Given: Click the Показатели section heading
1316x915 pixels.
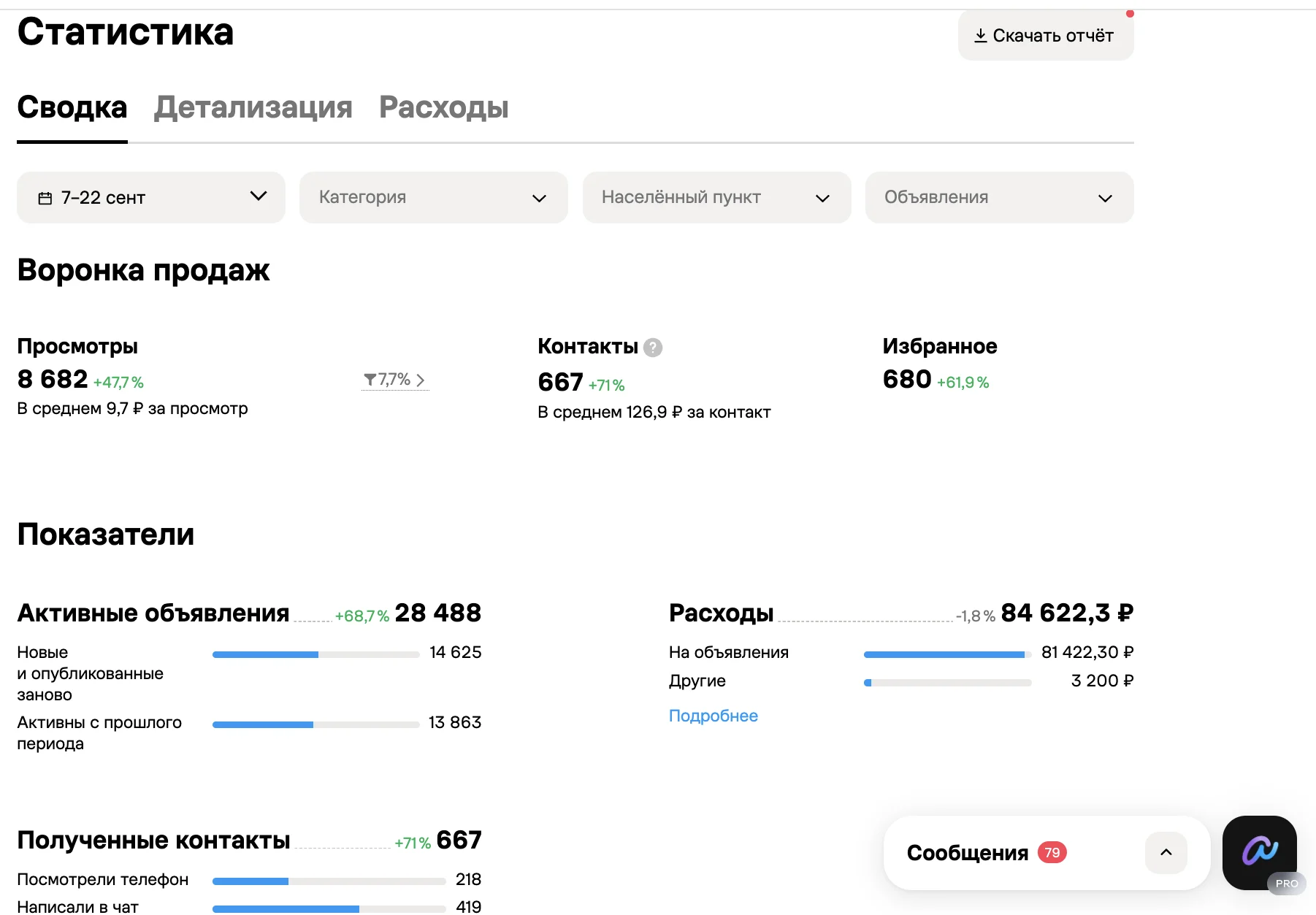Looking at the screenshot, I should click(106, 535).
